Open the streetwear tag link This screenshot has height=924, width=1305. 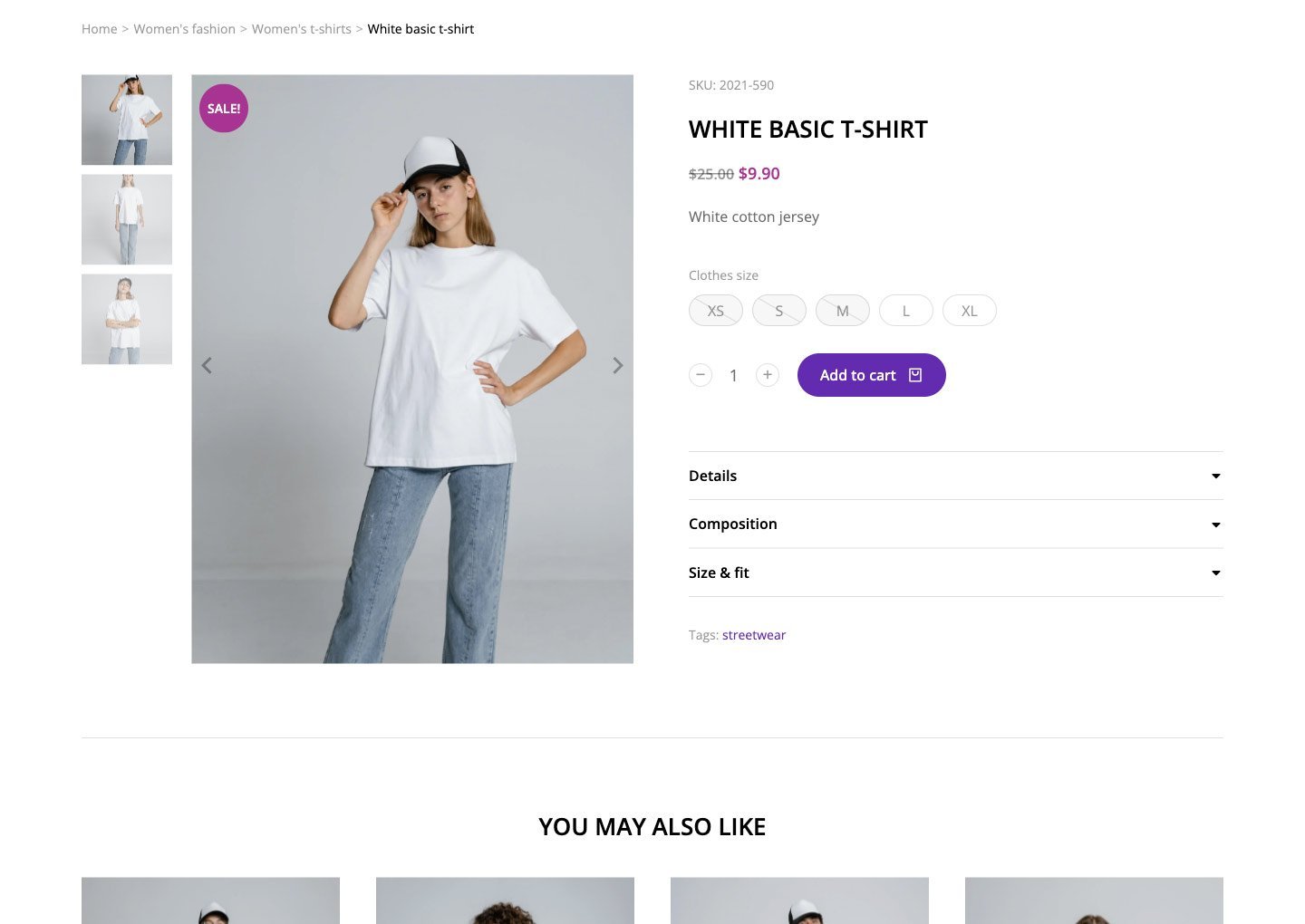[754, 635]
